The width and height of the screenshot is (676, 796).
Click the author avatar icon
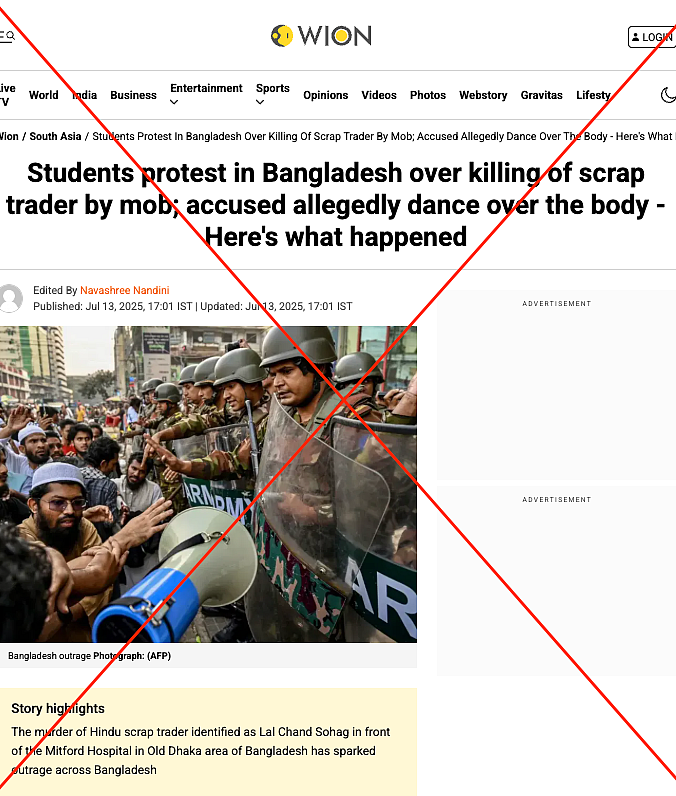[x=11, y=298]
